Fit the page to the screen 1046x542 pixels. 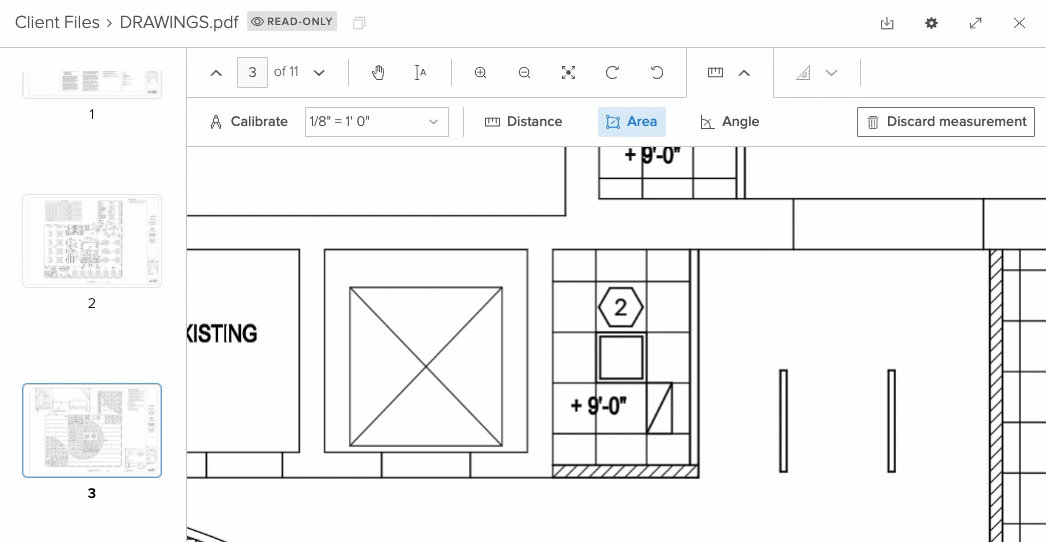[x=568, y=73]
